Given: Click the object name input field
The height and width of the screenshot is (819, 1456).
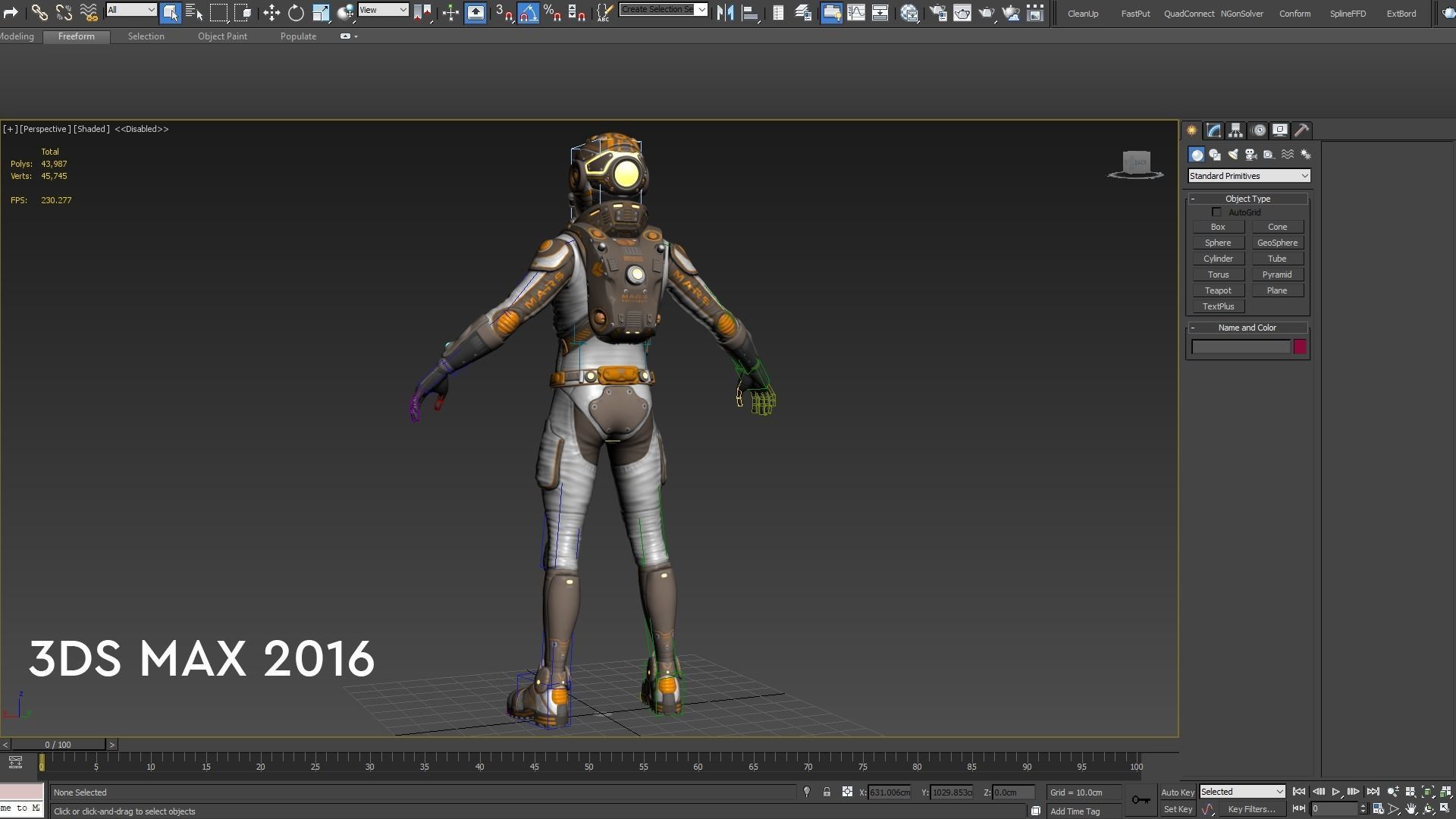Looking at the screenshot, I should pos(1241,347).
